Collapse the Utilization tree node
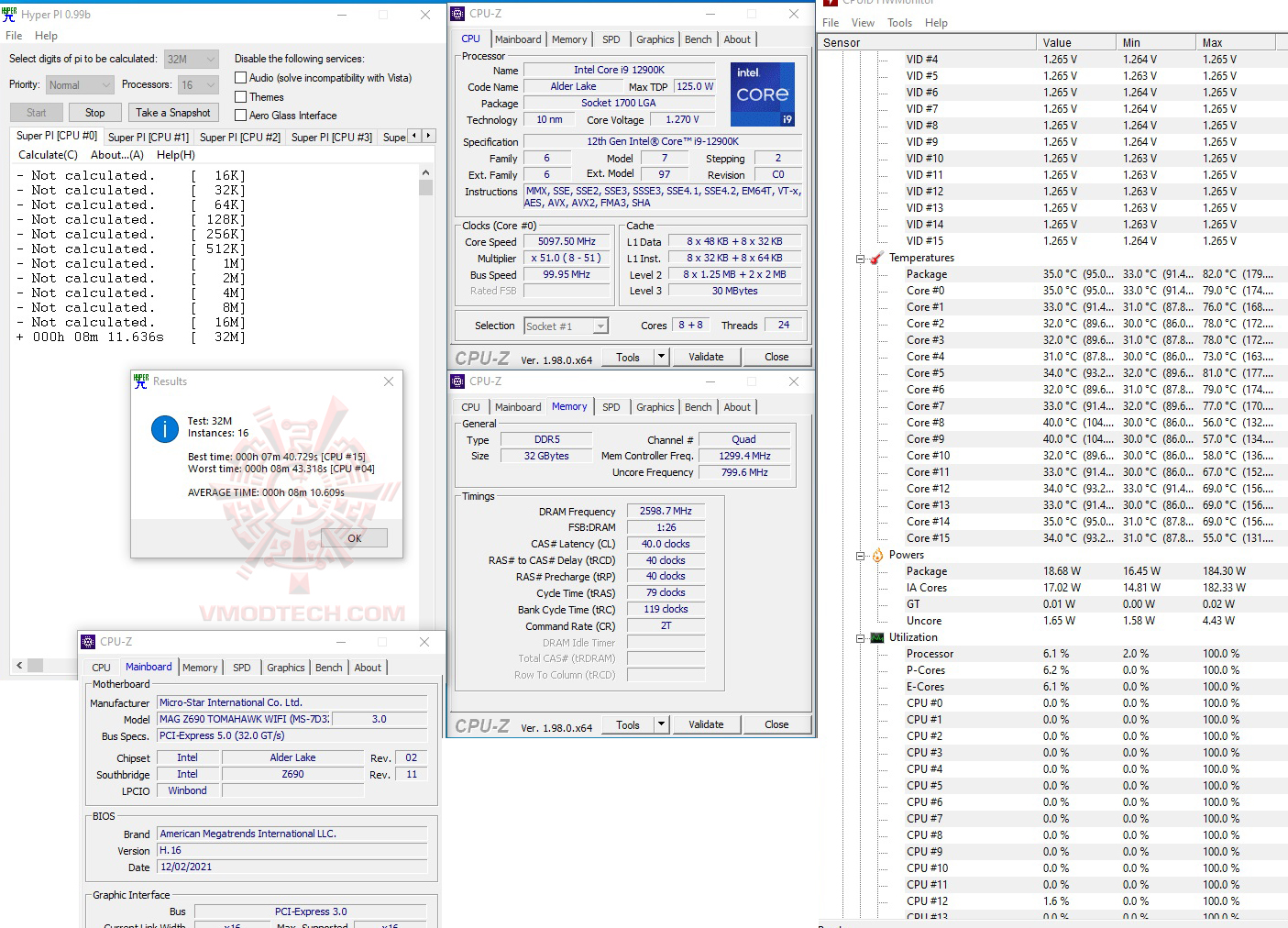Screen dimensions: 1288x928 tap(861, 638)
